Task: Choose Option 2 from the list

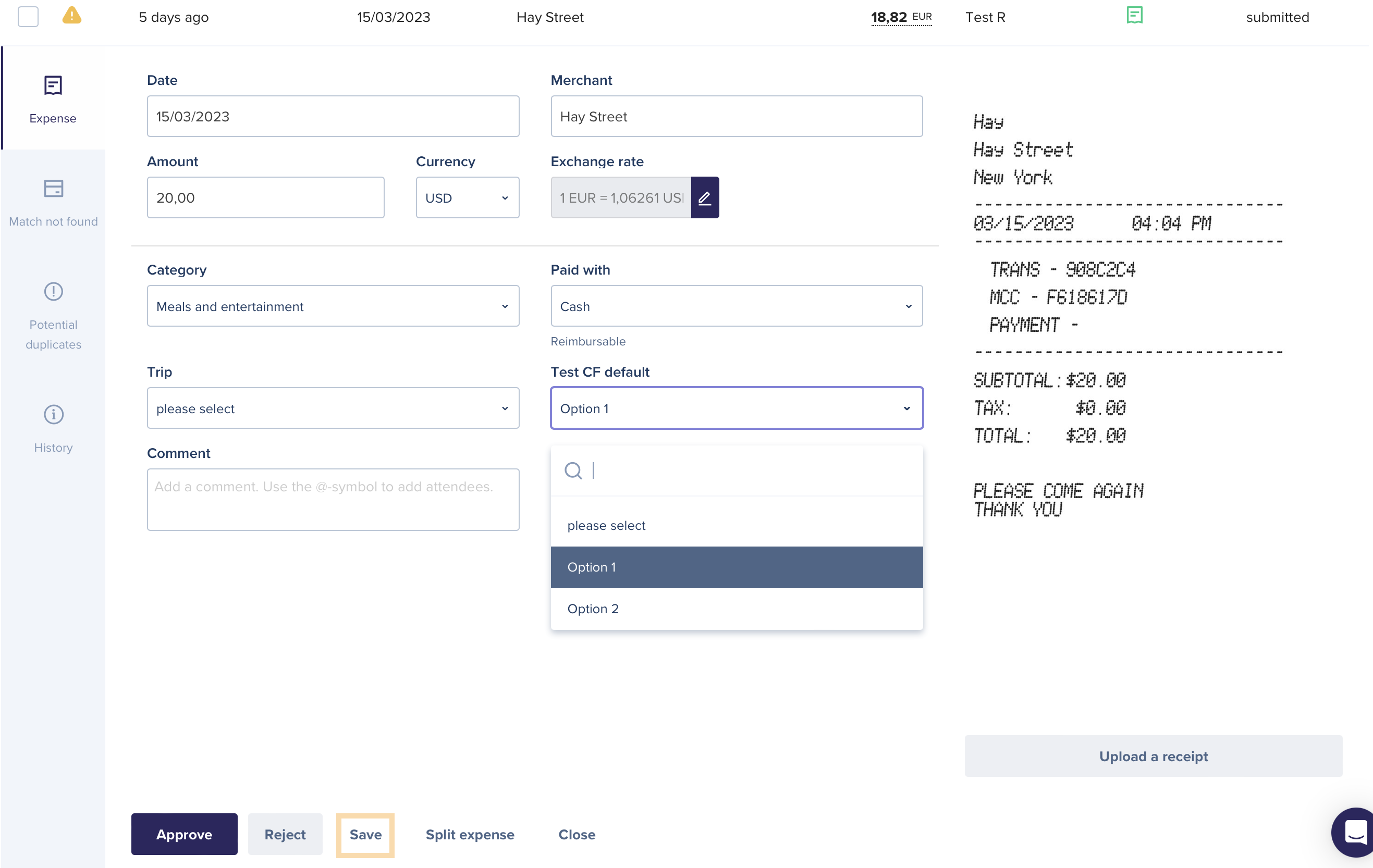Action: (x=593, y=609)
